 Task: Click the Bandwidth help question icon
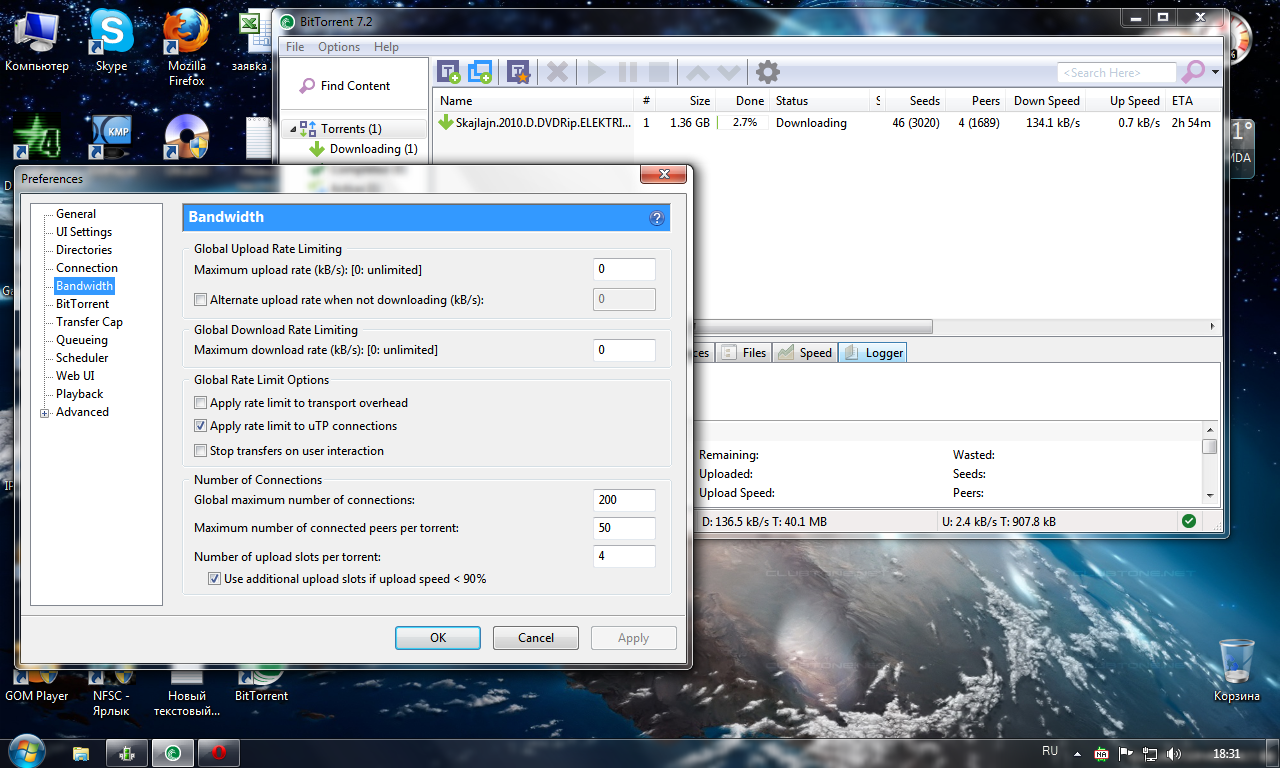point(657,218)
